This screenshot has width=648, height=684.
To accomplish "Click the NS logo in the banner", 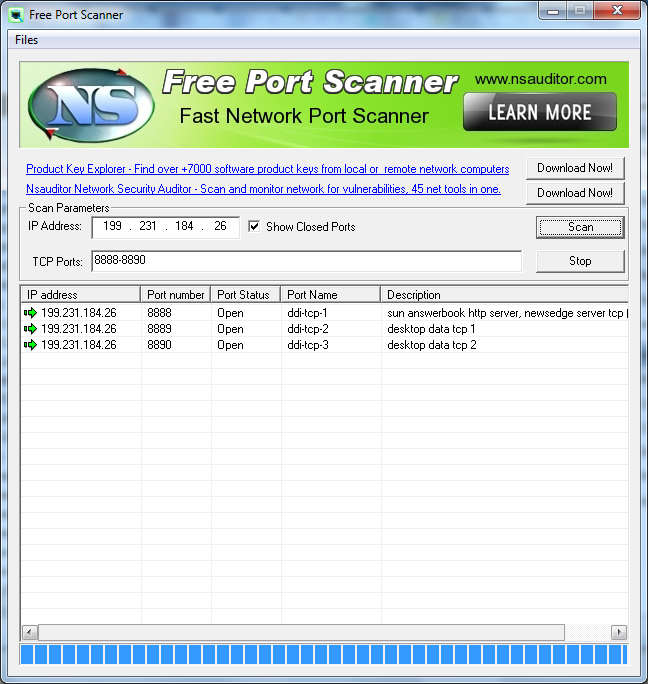I will pos(91,105).
